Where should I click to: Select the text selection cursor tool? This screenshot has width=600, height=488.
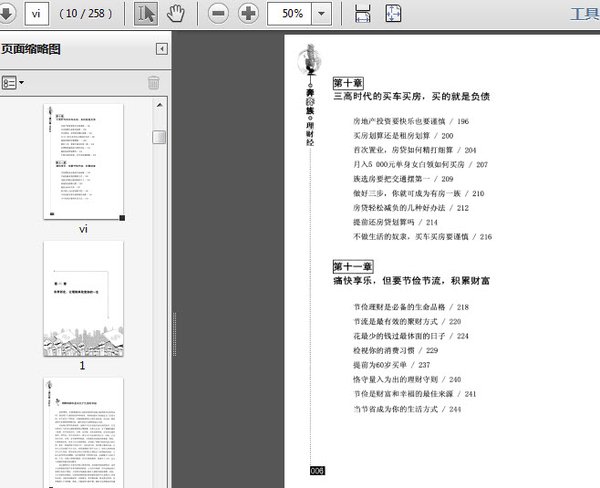[x=146, y=15]
